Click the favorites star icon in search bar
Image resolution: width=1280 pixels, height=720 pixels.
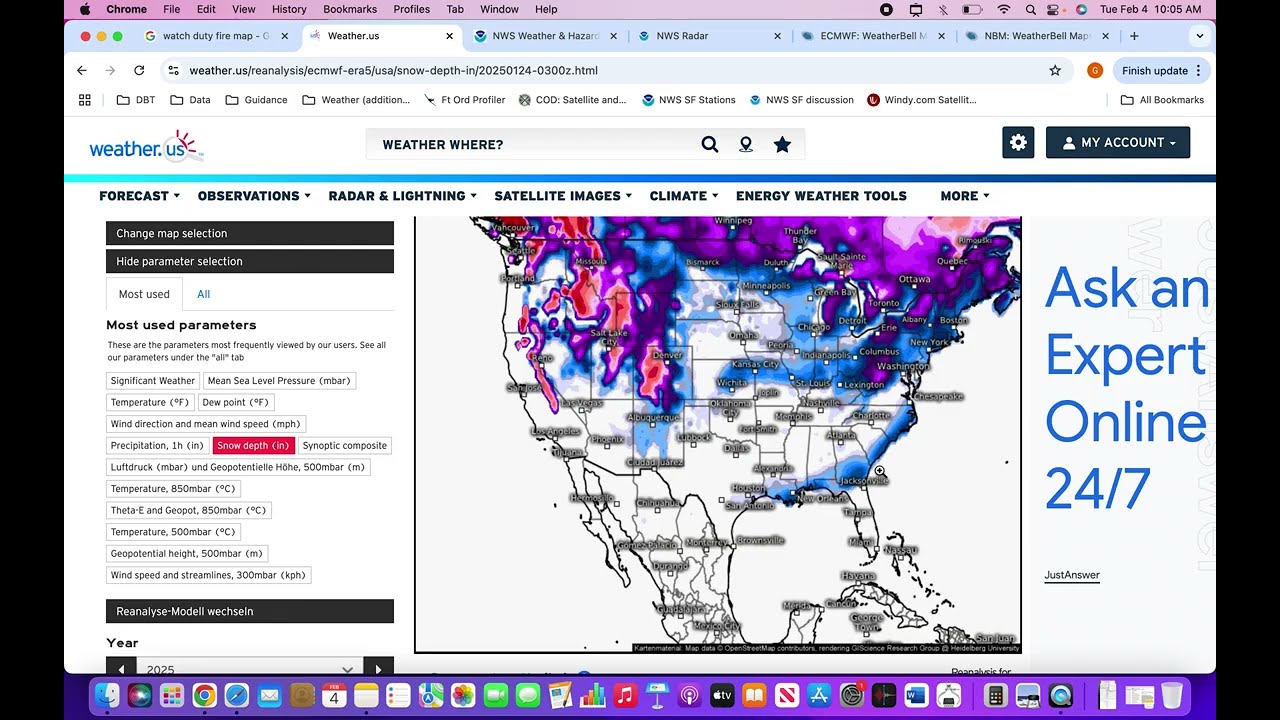click(782, 144)
